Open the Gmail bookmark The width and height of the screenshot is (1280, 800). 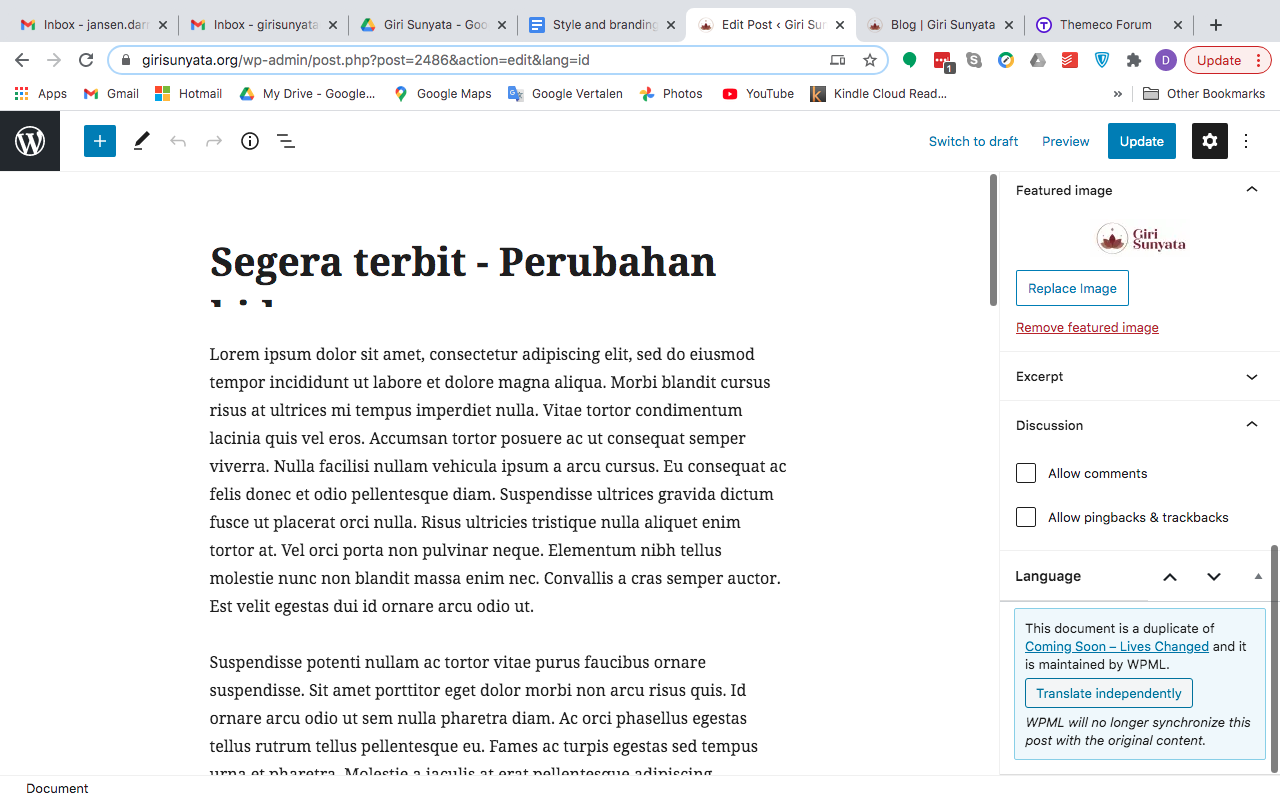coord(111,94)
